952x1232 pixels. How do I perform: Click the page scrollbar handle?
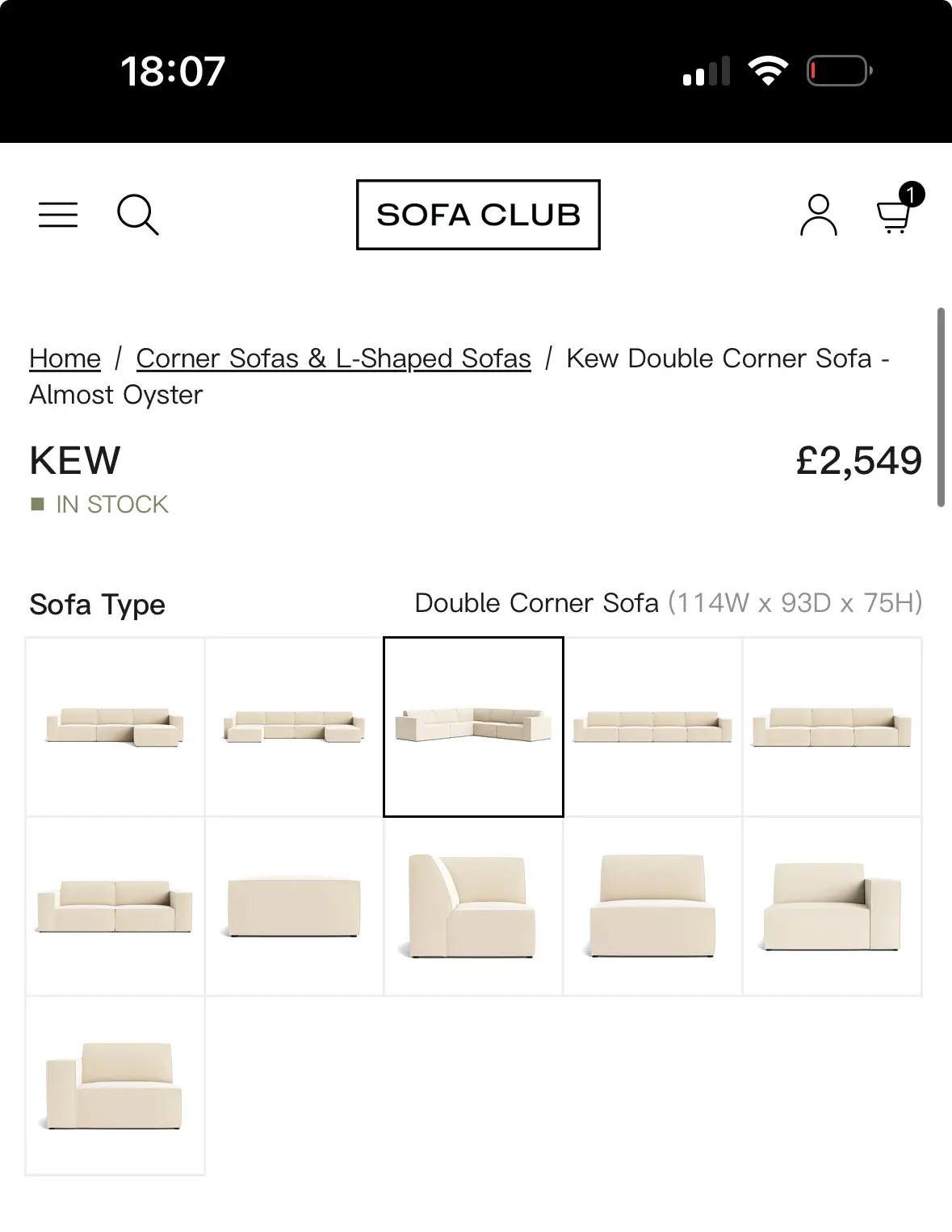(x=941, y=407)
